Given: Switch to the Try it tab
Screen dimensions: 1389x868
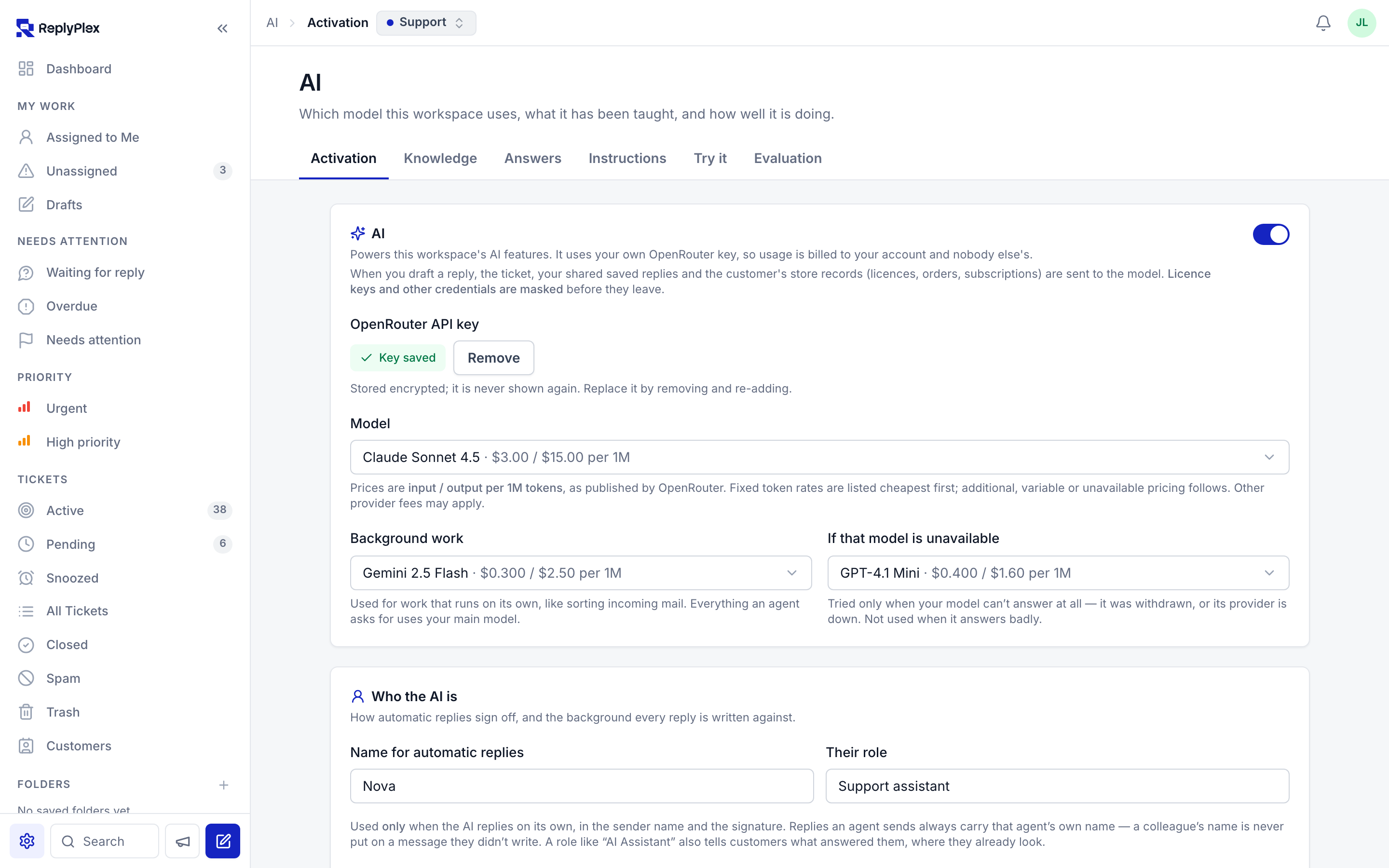Looking at the screenshot, I should coord(710,159).
